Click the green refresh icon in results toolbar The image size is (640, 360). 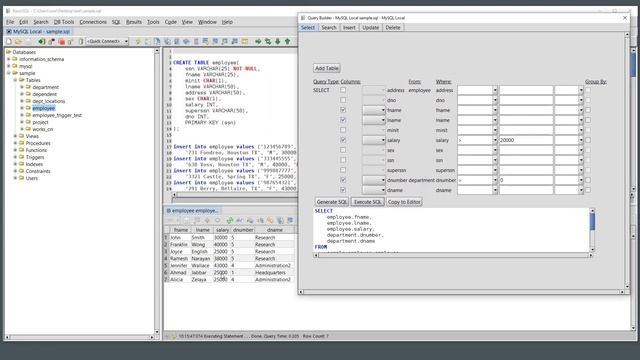230,220
